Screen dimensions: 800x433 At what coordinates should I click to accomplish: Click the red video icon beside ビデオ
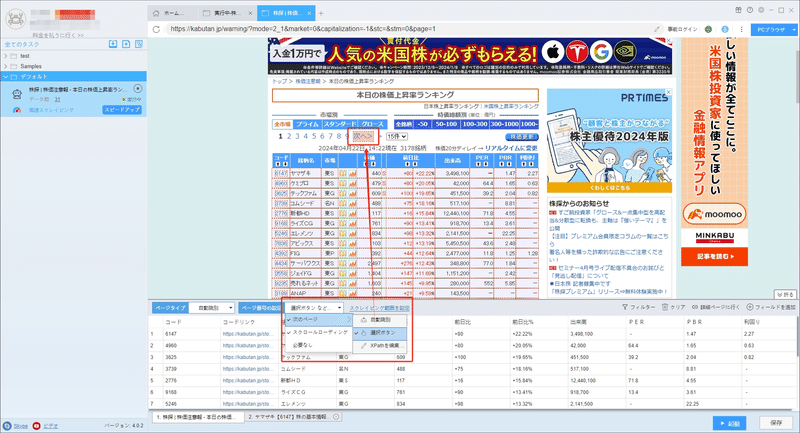click(36, 426)
